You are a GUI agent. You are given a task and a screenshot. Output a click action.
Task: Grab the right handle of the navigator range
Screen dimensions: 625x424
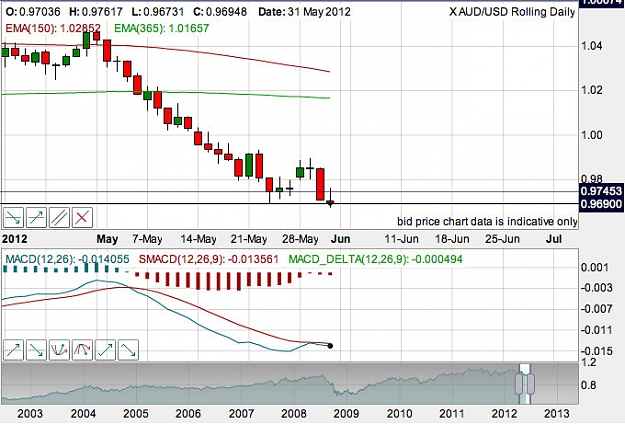(x=531, y=383)
